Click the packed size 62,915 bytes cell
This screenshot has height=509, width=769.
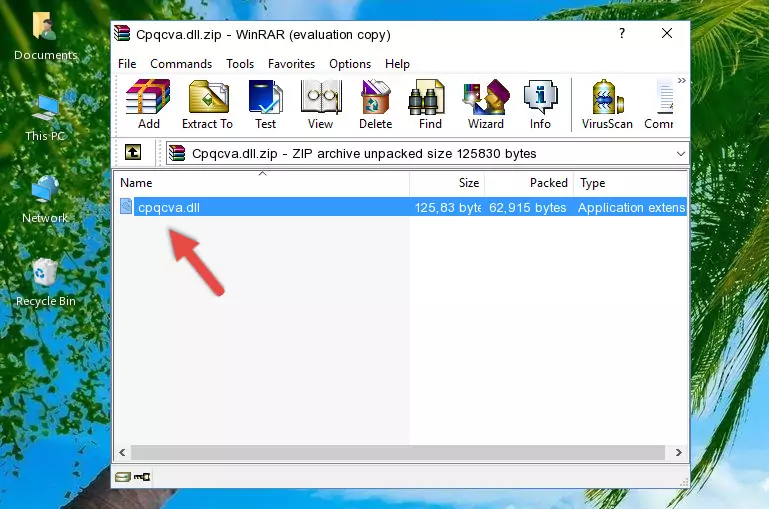click(x=527, y=207)
